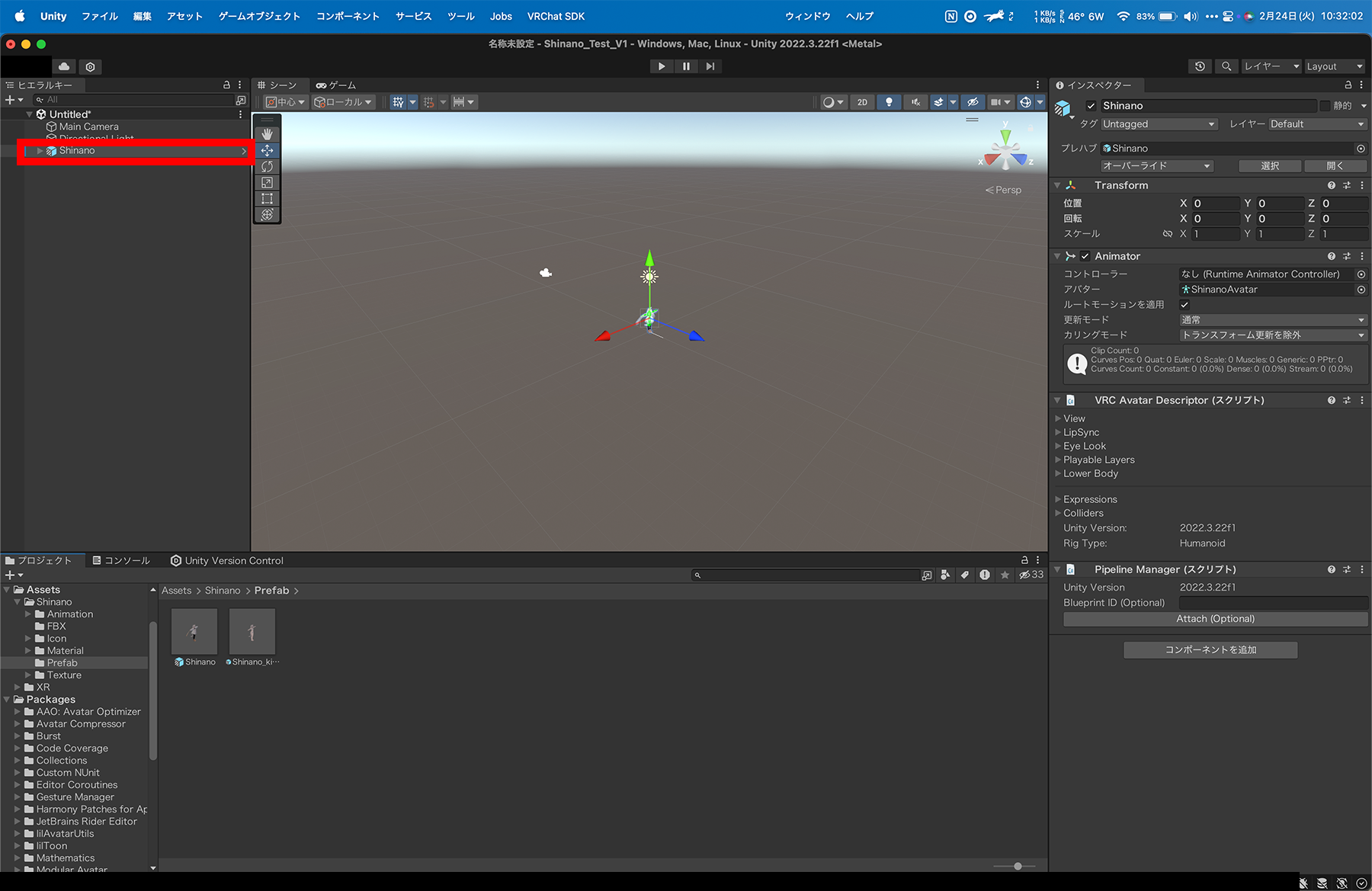
Task: Select the Hand tool in scene toolbar
Action: pyautogui.click(x=267, y=134)
